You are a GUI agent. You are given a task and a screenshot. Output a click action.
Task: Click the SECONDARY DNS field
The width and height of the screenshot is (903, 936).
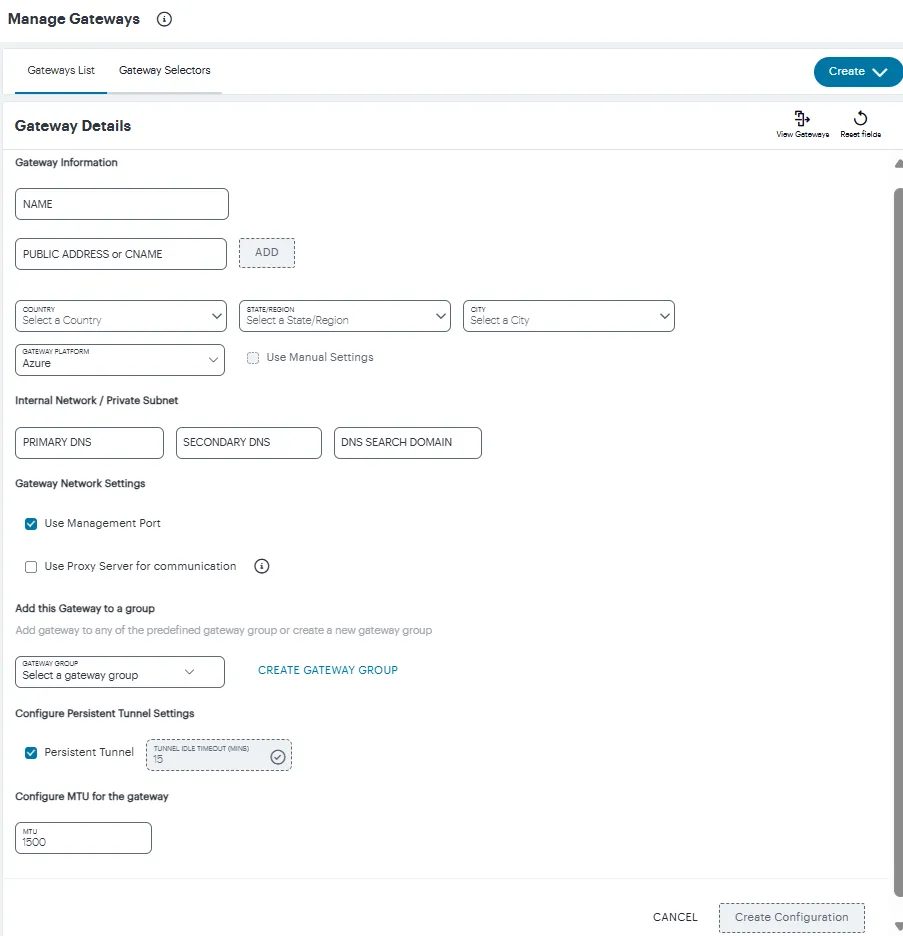[249, 443]
